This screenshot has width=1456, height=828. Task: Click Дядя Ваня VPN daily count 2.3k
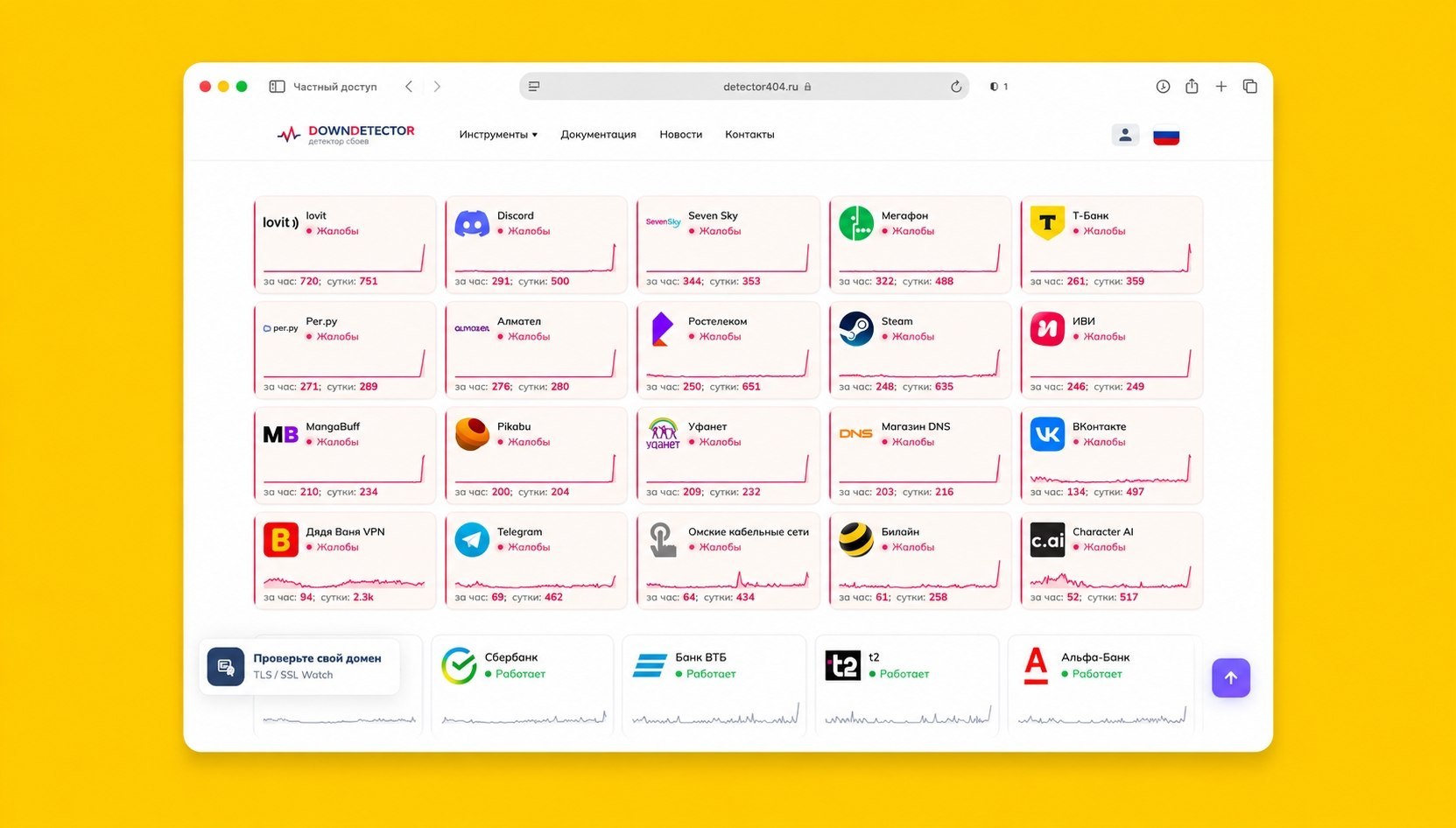pos(363,597)
